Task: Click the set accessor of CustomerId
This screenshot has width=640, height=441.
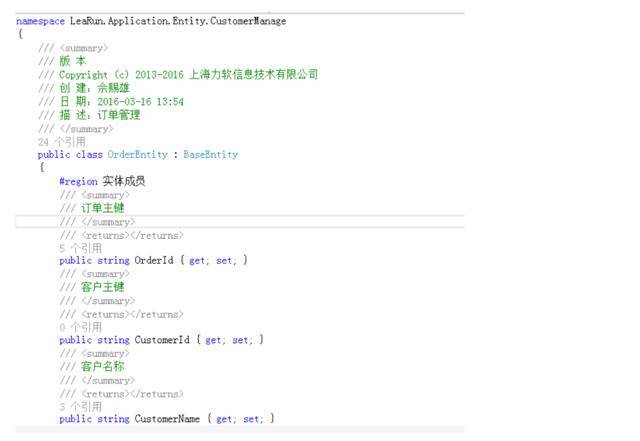Action: pyautogui.click(x=240, y=340)
